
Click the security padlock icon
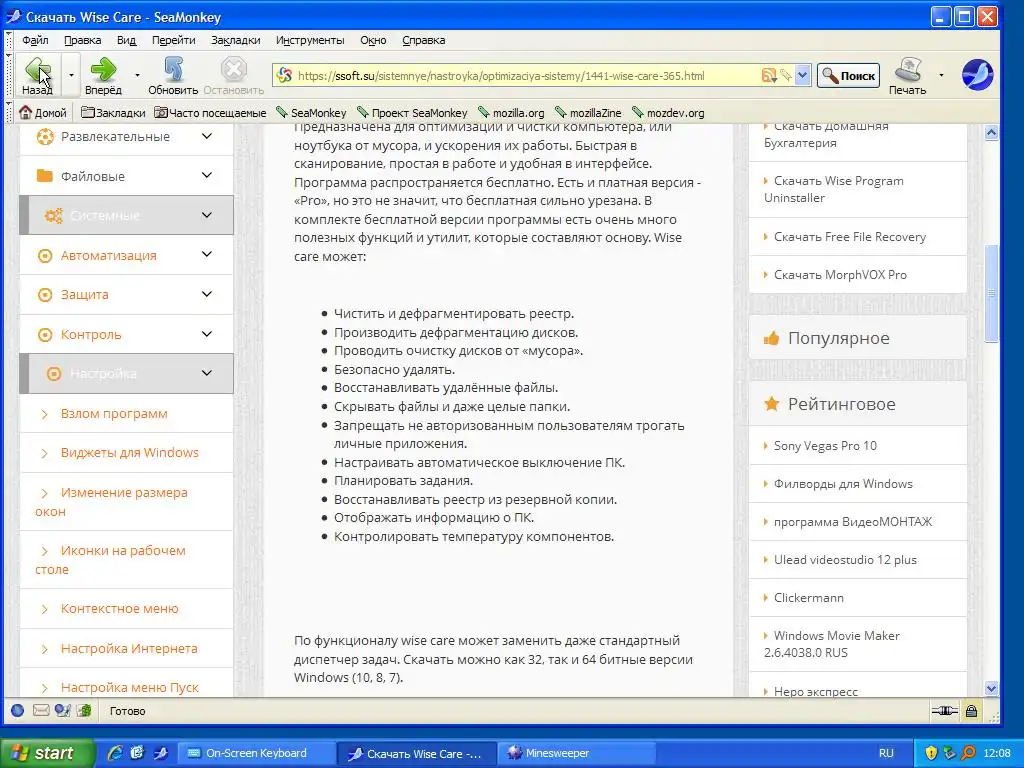click(971, 711)
